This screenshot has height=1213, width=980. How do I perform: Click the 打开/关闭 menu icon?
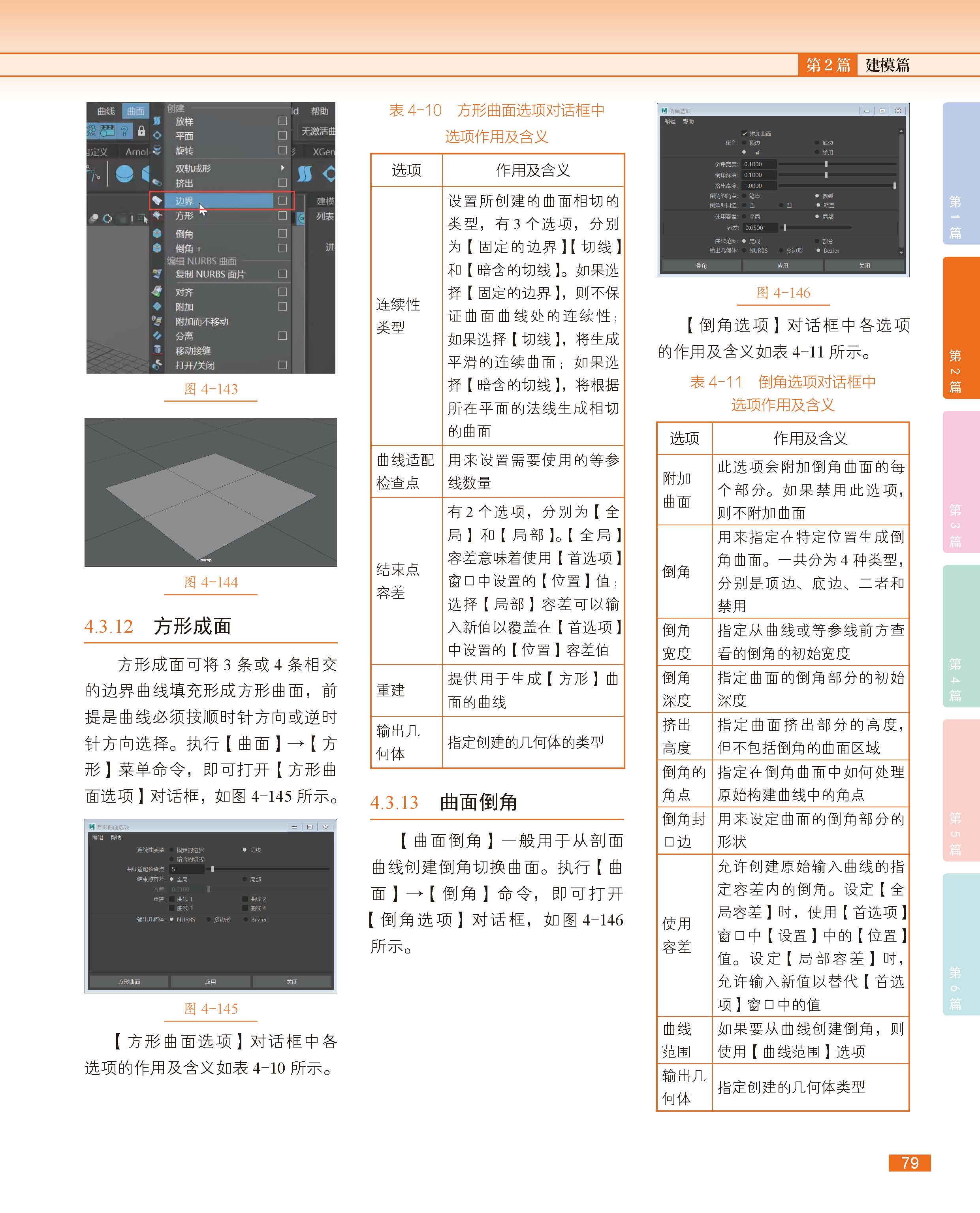[157, 365]
